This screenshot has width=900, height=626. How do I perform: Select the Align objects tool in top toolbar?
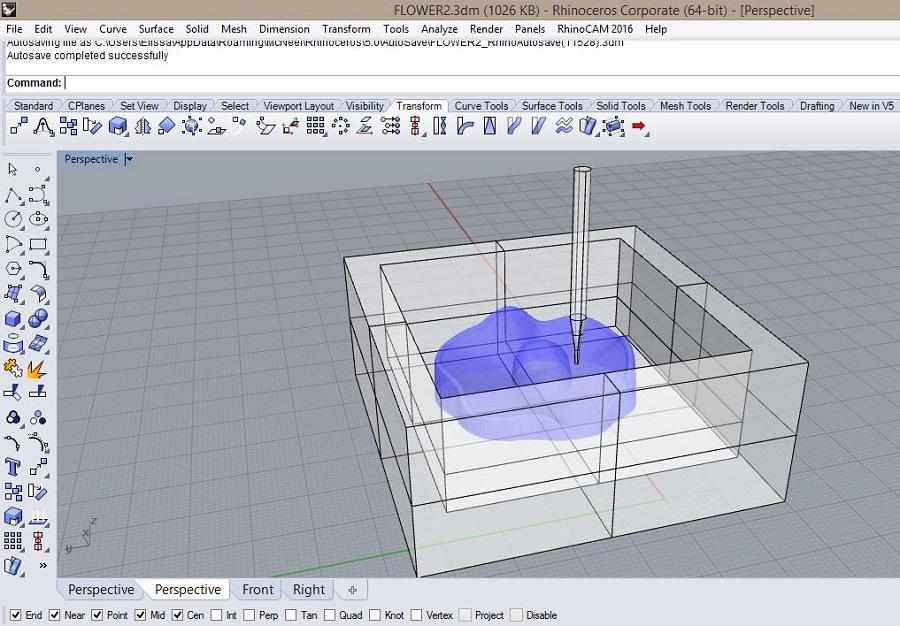pos(415,126)
